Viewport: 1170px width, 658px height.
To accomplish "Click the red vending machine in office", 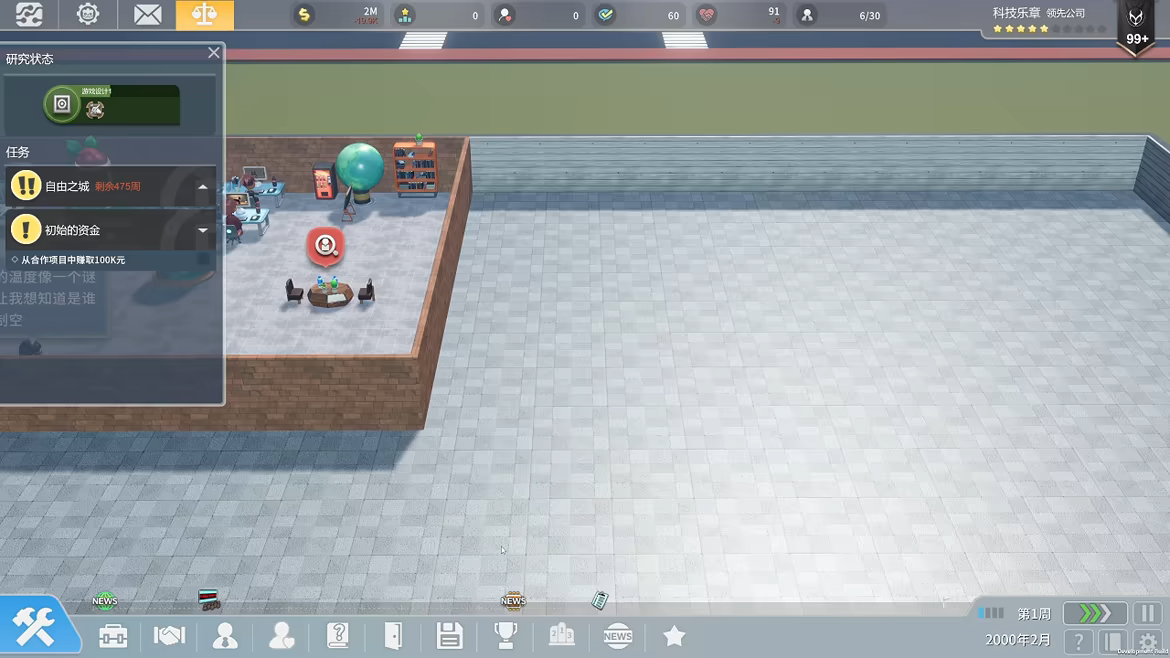I will pos(323,181).
